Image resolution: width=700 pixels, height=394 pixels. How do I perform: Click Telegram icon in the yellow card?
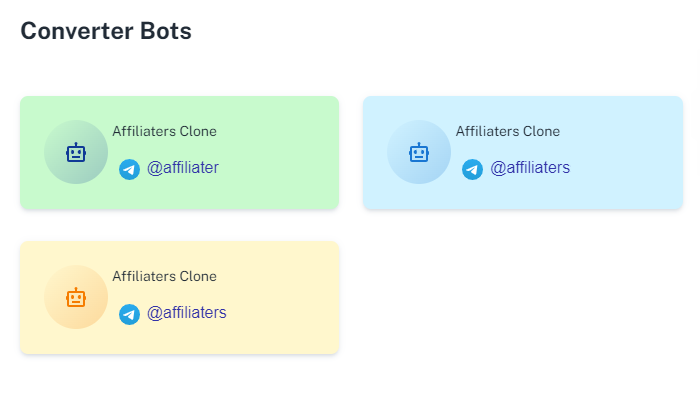pos(129,315)
